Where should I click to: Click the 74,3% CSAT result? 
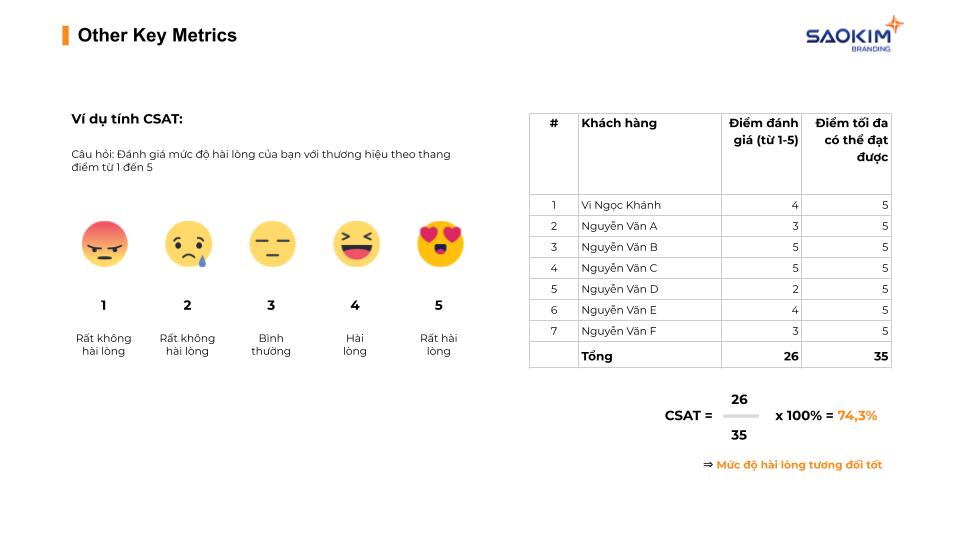click(857, 416)
